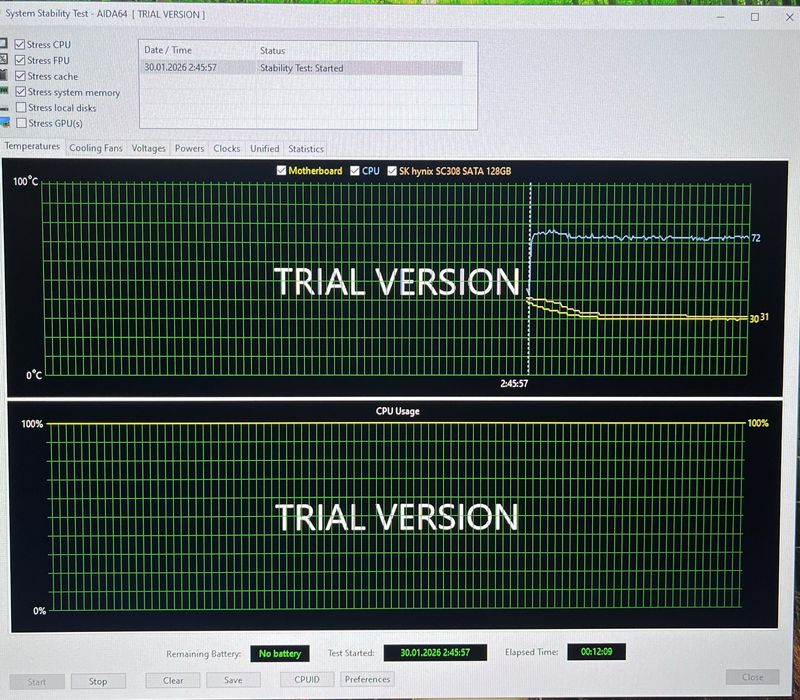
Task: Uncheck the Stress CPU checkbox
Action: tap(20, 44)
